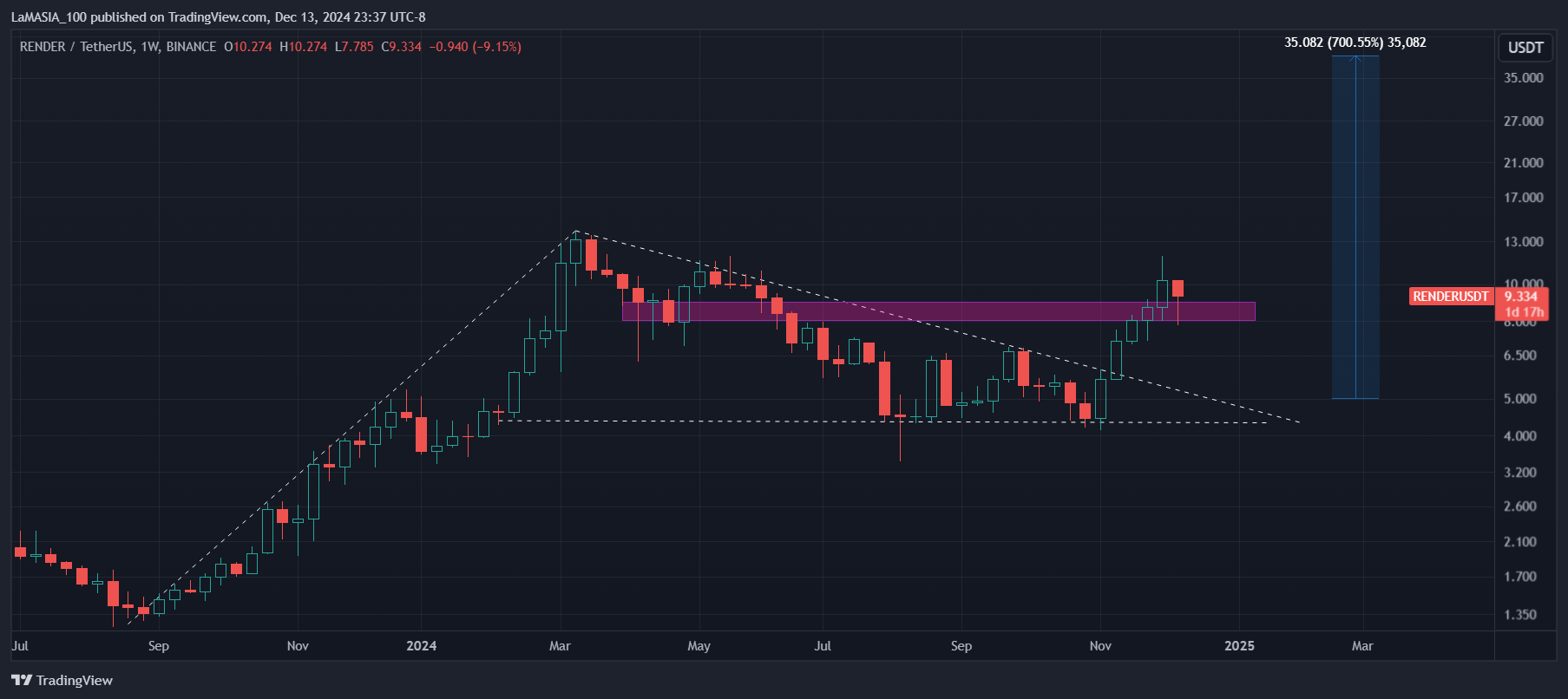Click the 5.000 price axis label
This screenshot has width=1568, height=699.
1519,399
